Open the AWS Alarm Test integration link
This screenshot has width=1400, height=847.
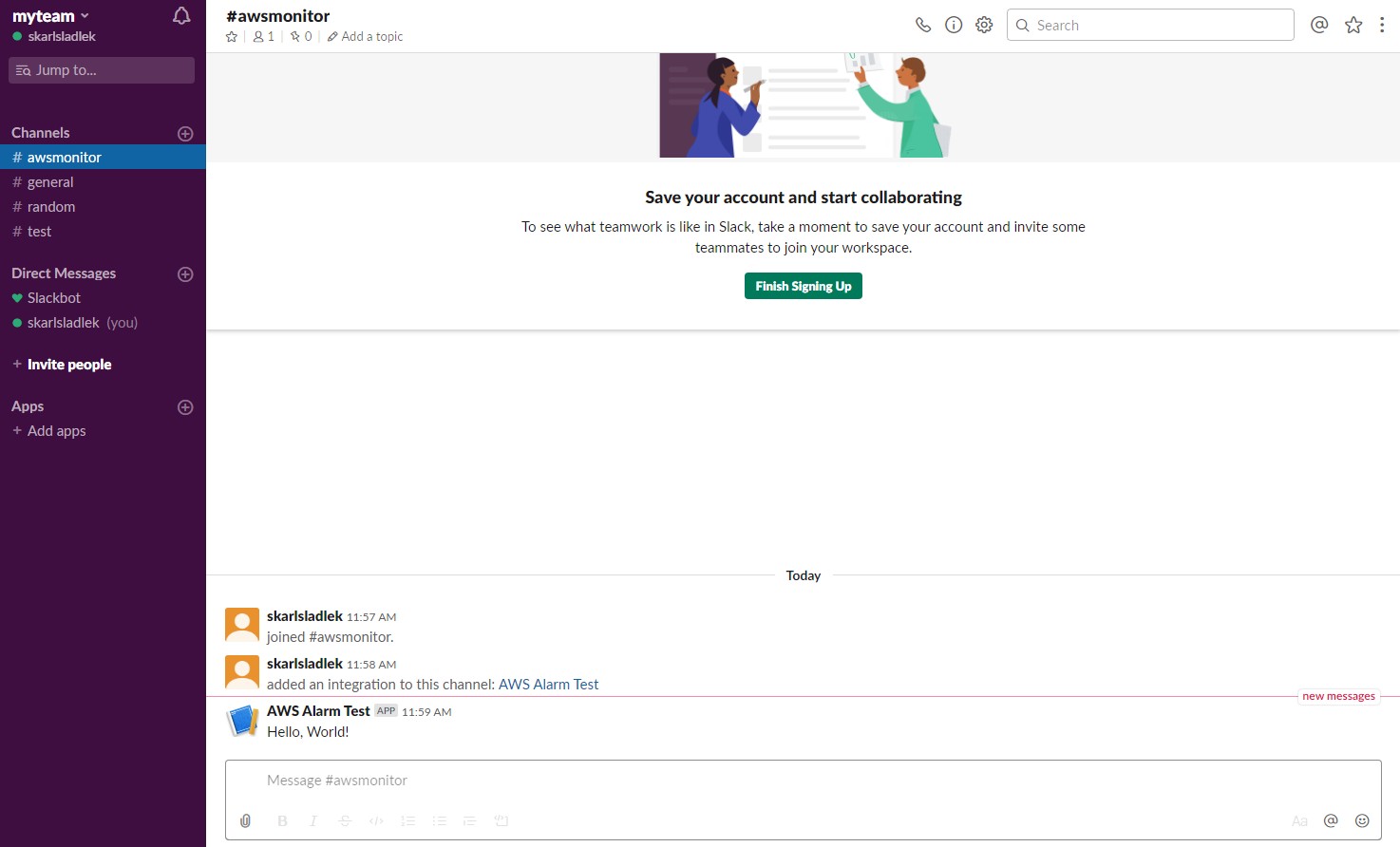click(549, 685)
